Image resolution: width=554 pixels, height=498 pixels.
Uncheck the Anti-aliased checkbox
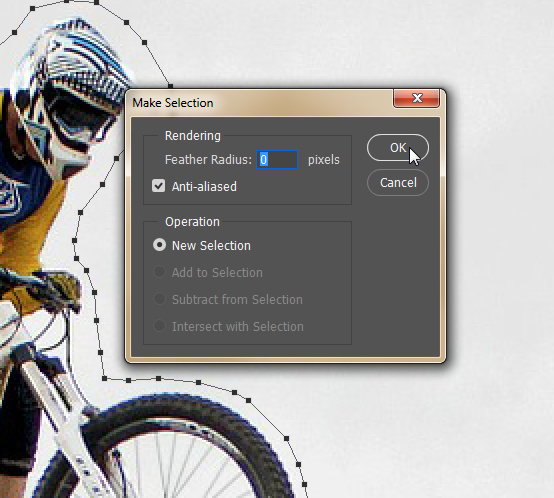point(158,186)
